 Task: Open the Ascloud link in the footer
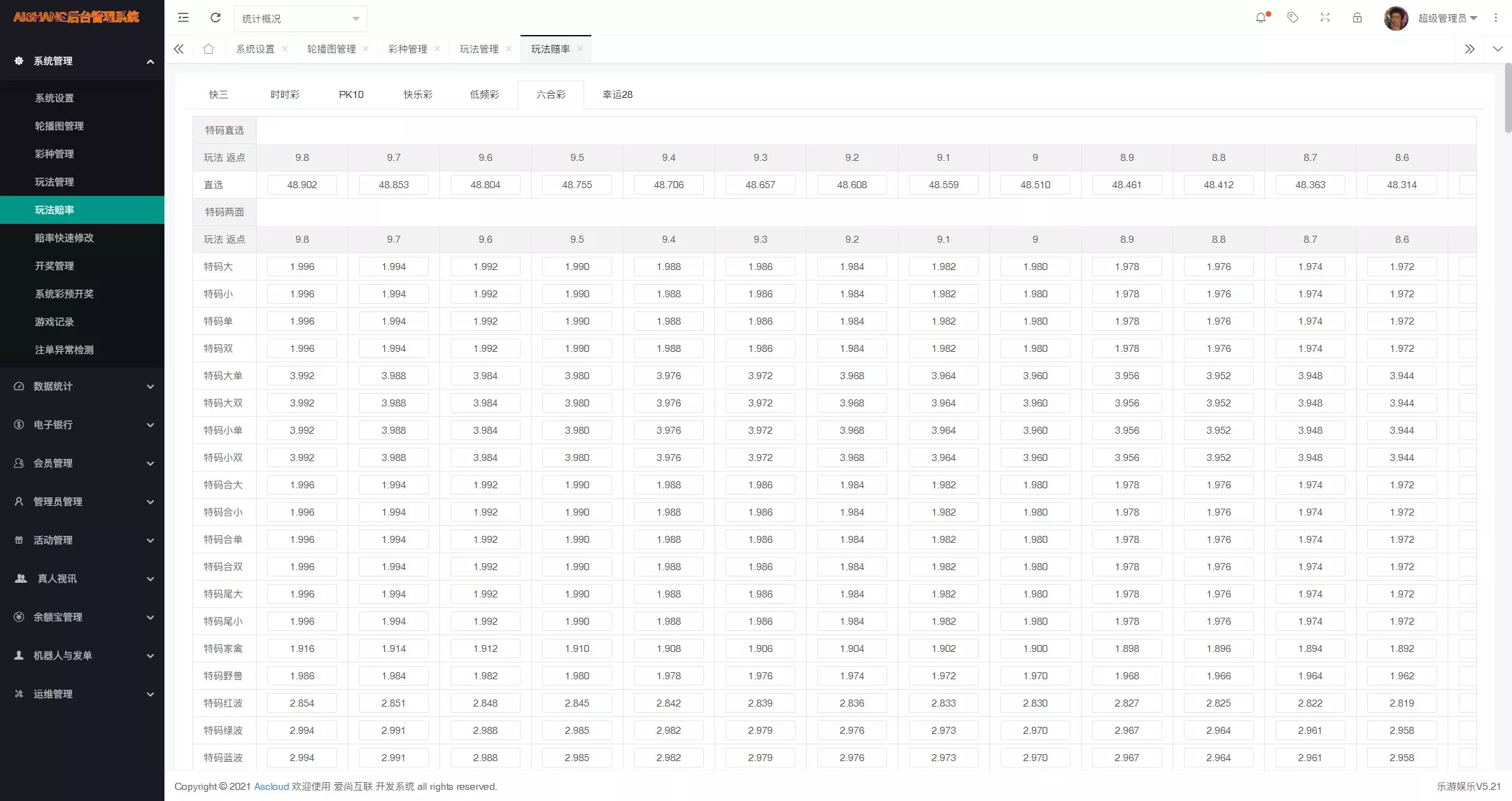[x=271, y=786]
